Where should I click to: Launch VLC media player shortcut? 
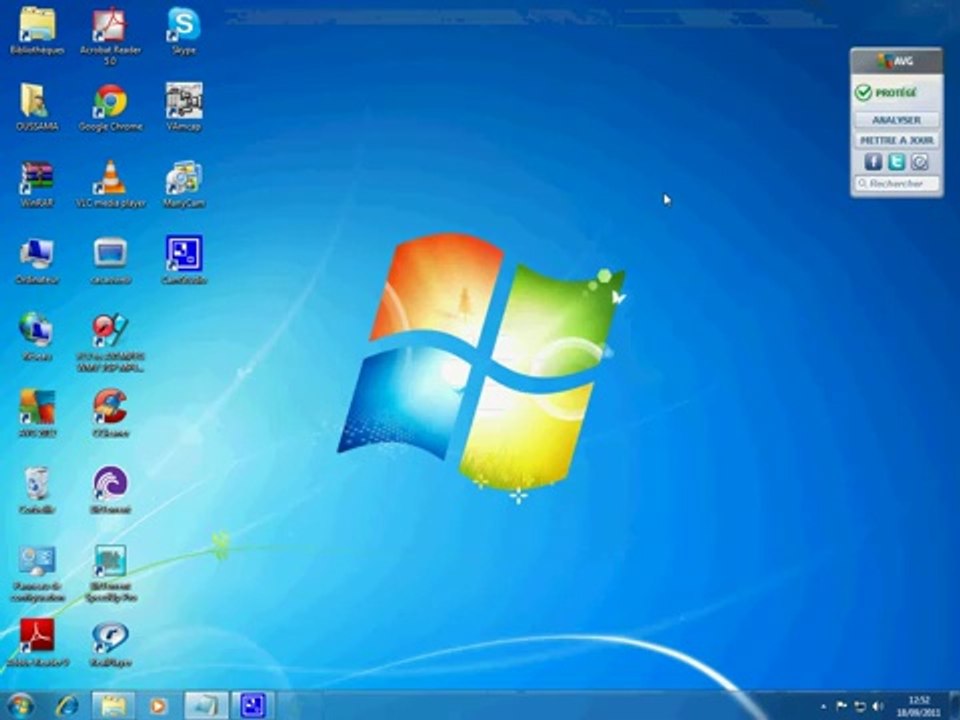[110, 184]
